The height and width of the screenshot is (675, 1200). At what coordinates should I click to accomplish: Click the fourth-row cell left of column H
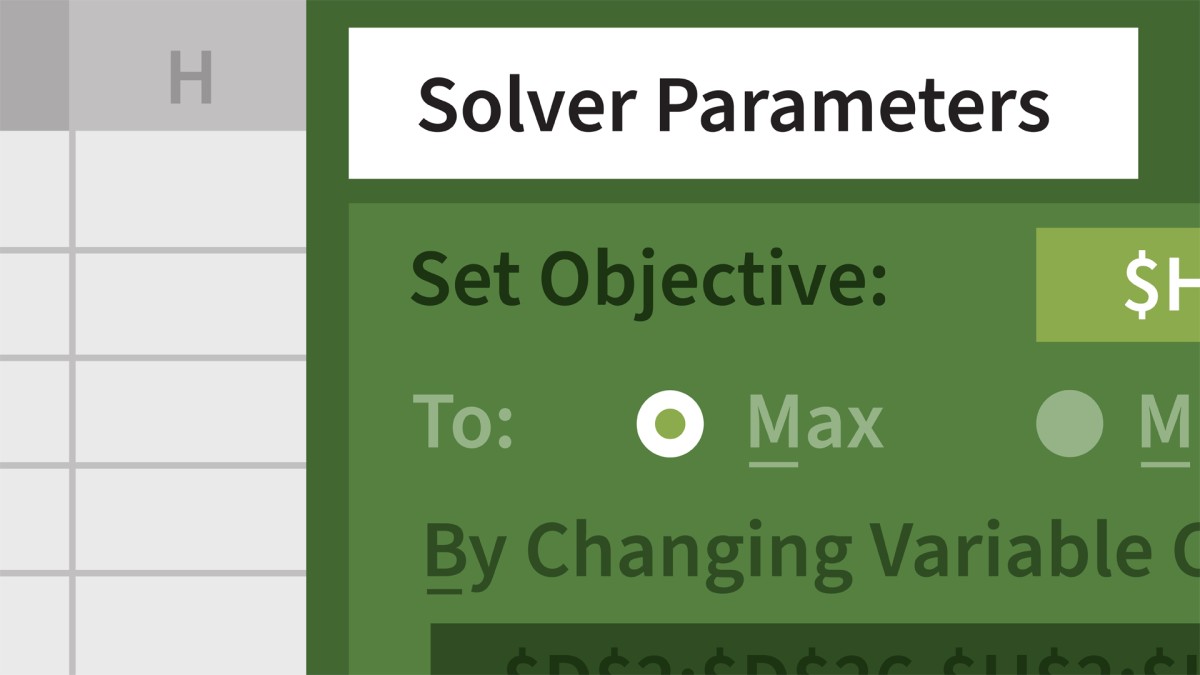pyautogui.click(x=34, y=518)
